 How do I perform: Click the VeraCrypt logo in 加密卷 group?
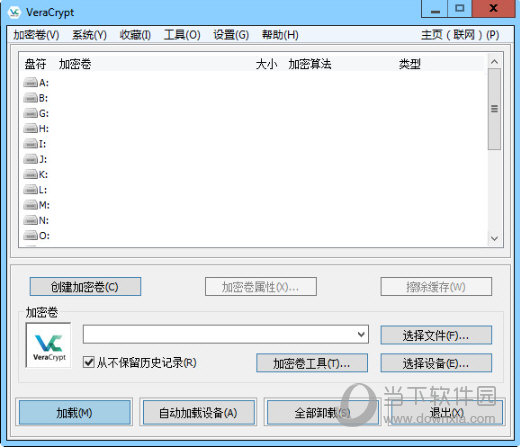coord(49,345)
